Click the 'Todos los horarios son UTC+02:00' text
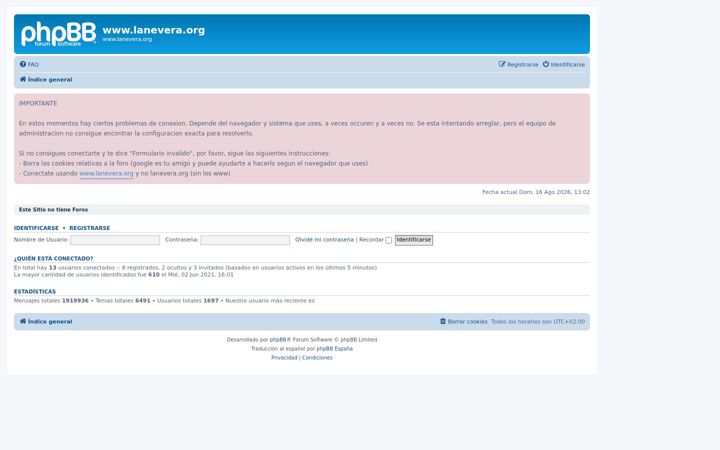This screenshot has height=450, width=720. pyautogui.click(x=538, y=321)
